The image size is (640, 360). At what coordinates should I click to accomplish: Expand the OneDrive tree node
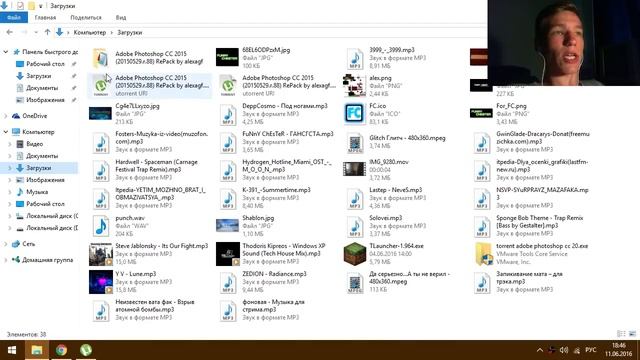(x=6, y=116)
